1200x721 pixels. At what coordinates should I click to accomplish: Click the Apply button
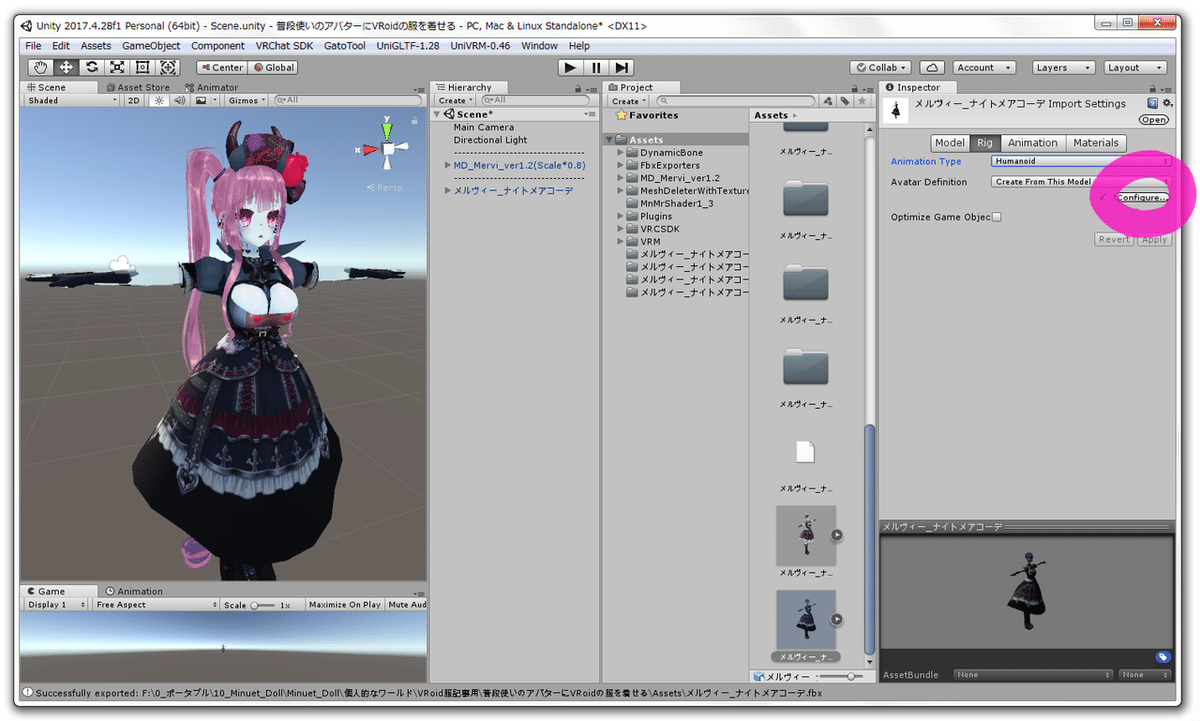1154,240
